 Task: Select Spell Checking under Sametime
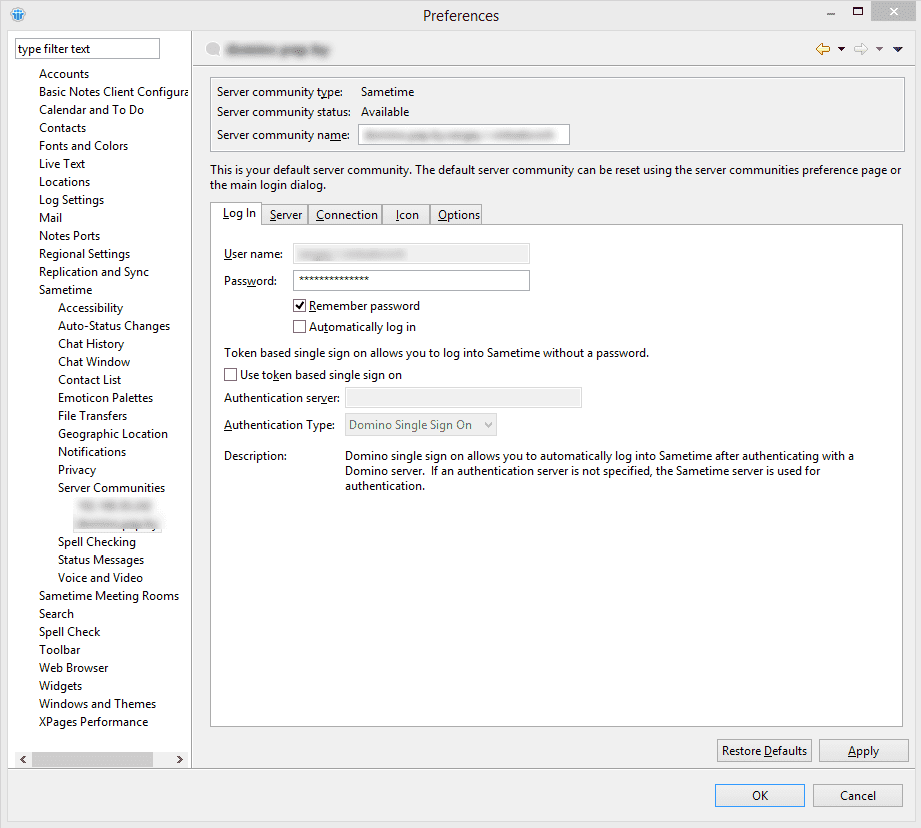tap(96, 542)
